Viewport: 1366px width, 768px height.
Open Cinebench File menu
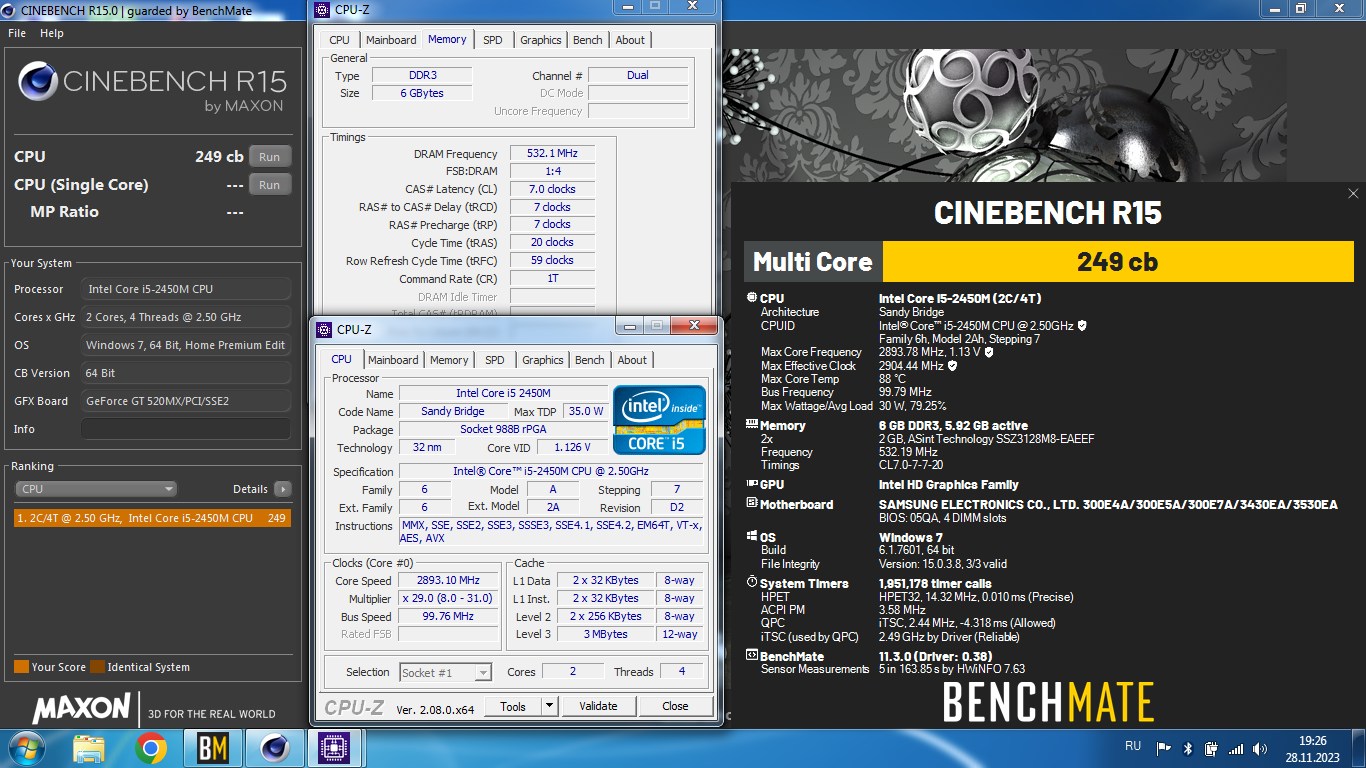[x=17, y=33]
